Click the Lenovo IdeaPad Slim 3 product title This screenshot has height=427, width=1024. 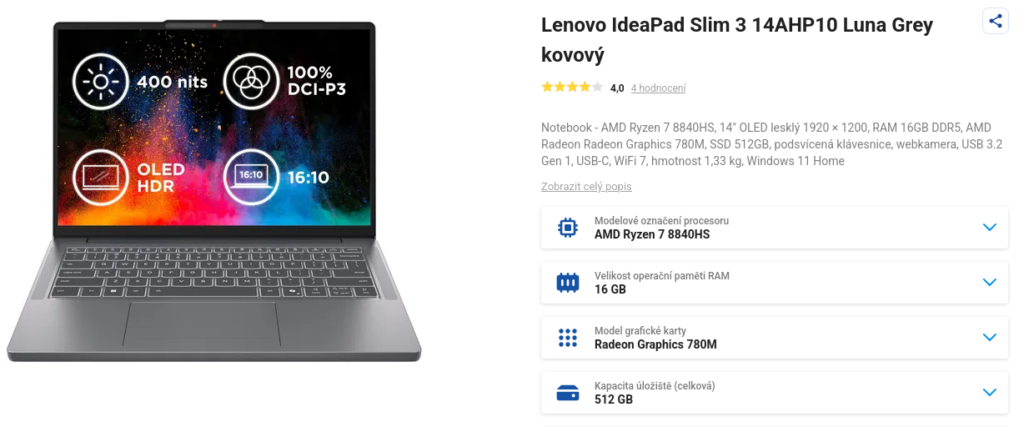pyautogui.click(x=737, y=40)
